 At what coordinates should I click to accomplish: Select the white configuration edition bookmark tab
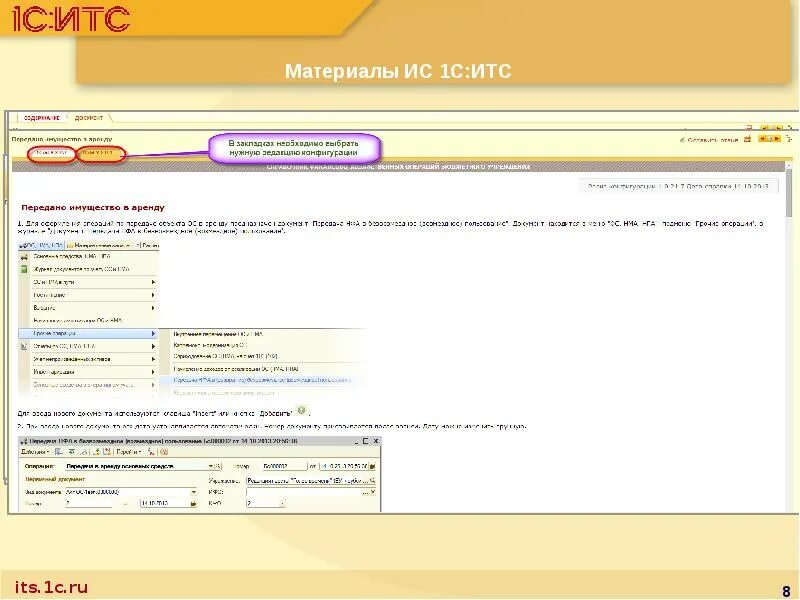coord(52,153)
